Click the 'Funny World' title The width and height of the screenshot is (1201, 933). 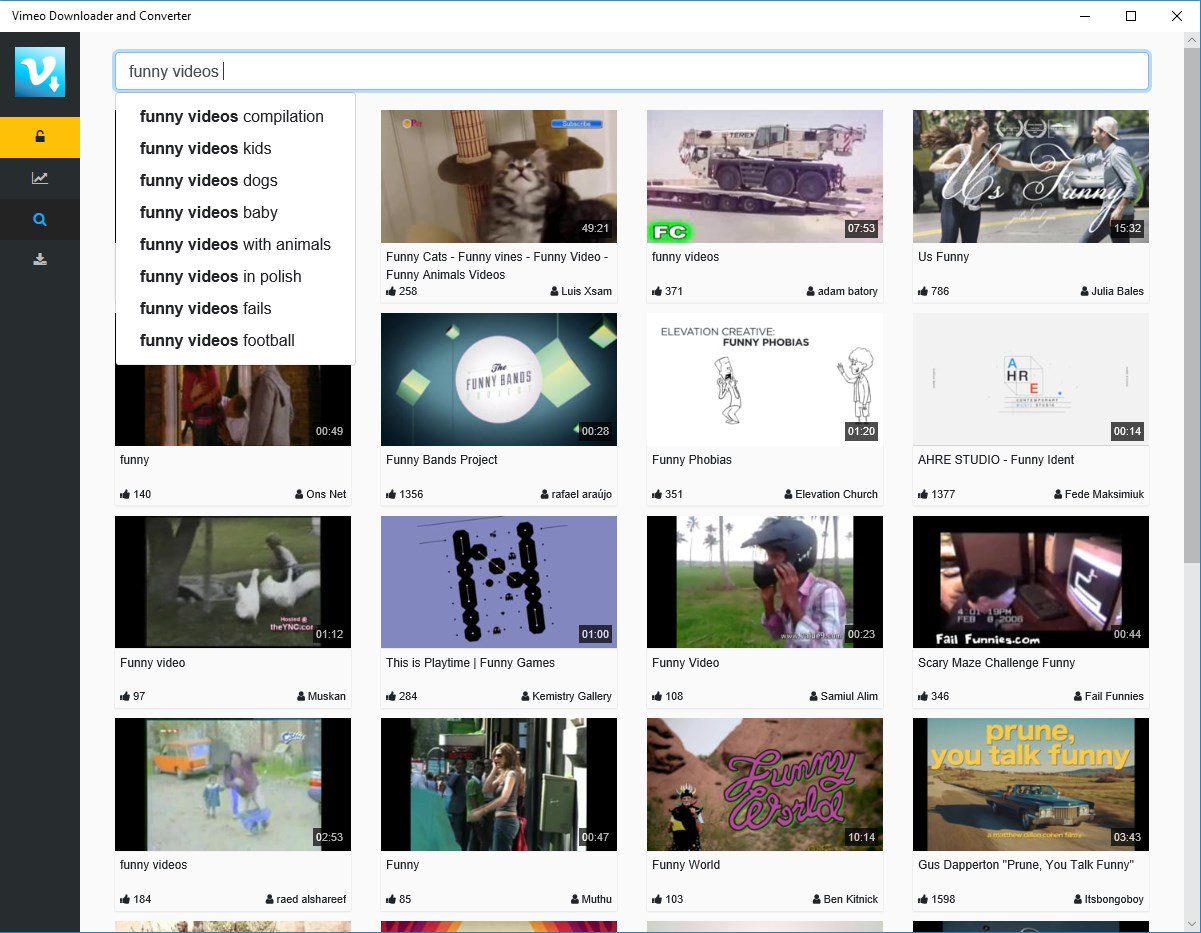tap(686, 865)
